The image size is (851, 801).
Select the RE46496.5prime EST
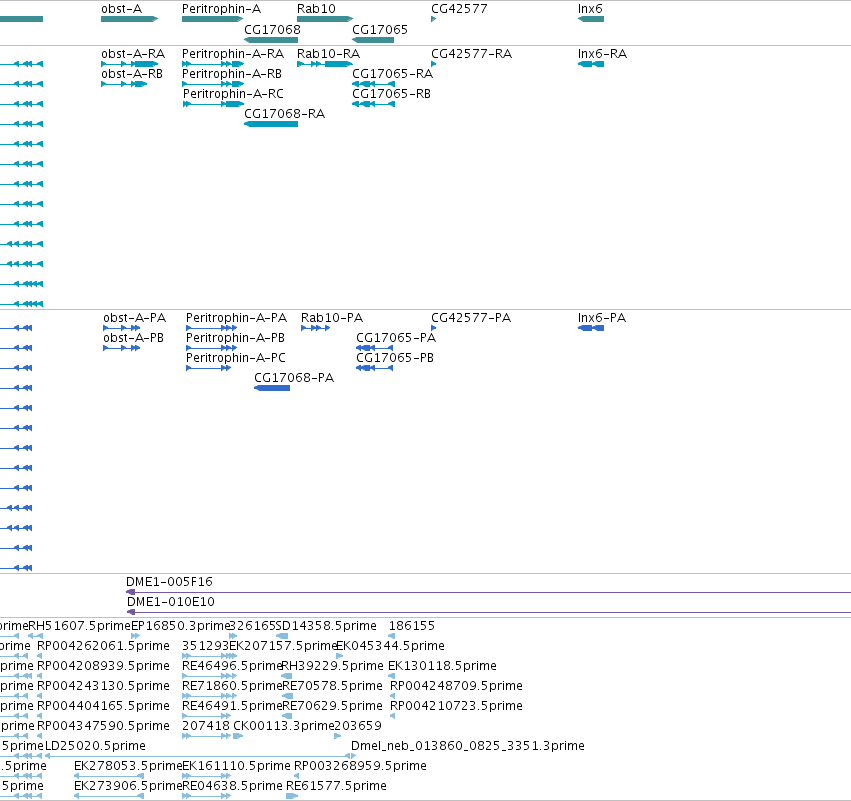coord(209,676)
